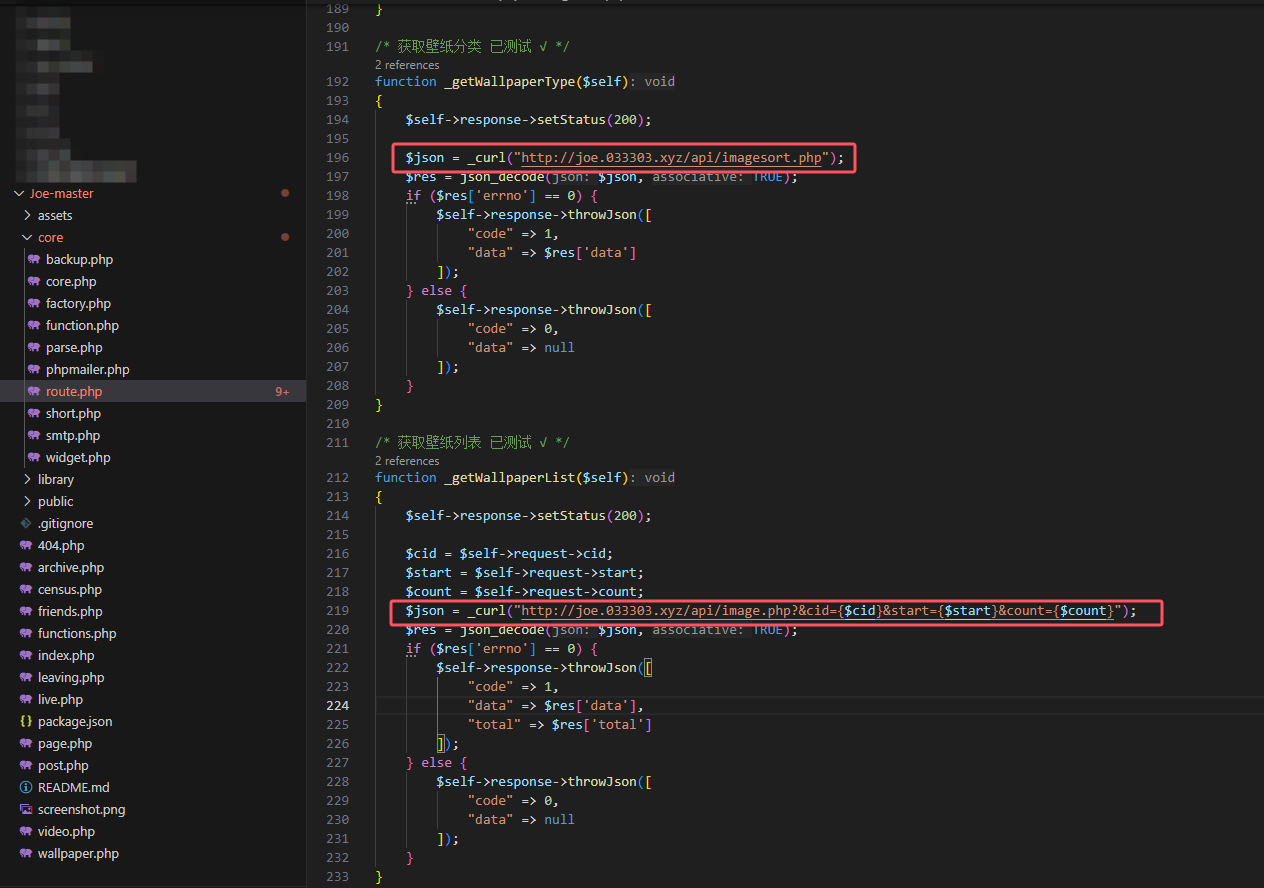
Task: Open archive.php in the explorer
Action: tap(71, 567)
